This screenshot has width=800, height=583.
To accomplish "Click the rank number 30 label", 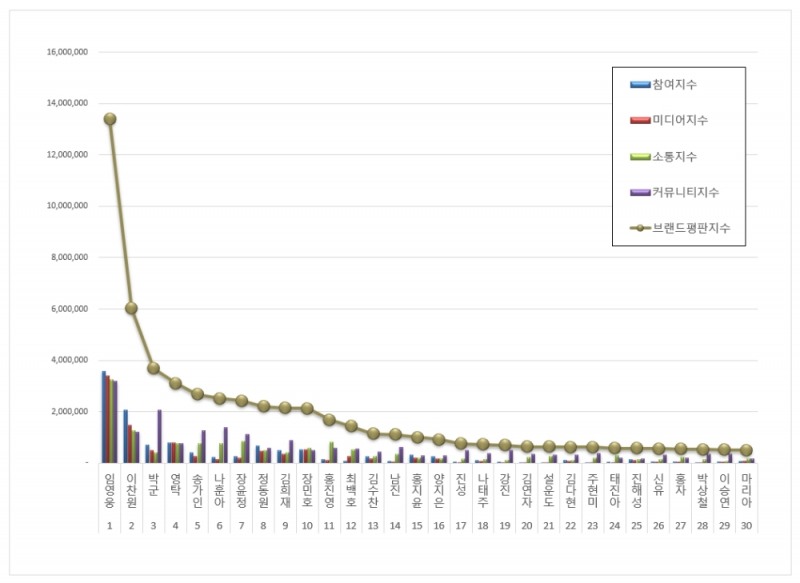I will pos(746,526).
